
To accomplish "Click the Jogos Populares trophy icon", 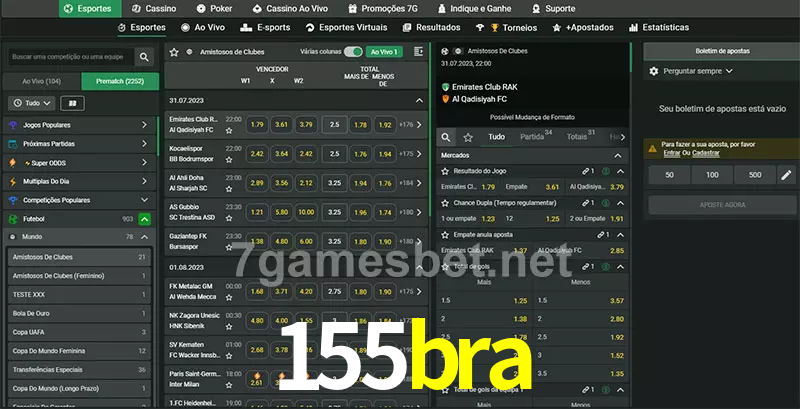I will 13,125.
